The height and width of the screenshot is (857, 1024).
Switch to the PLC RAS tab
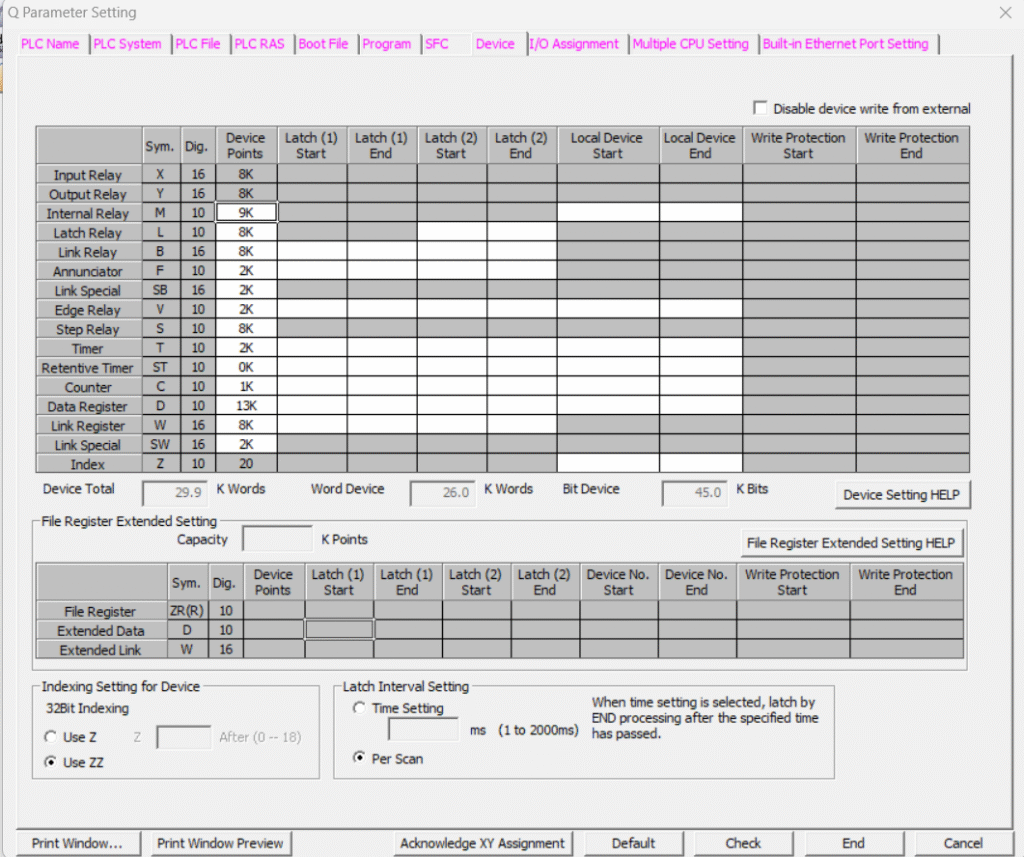[260, 44]
